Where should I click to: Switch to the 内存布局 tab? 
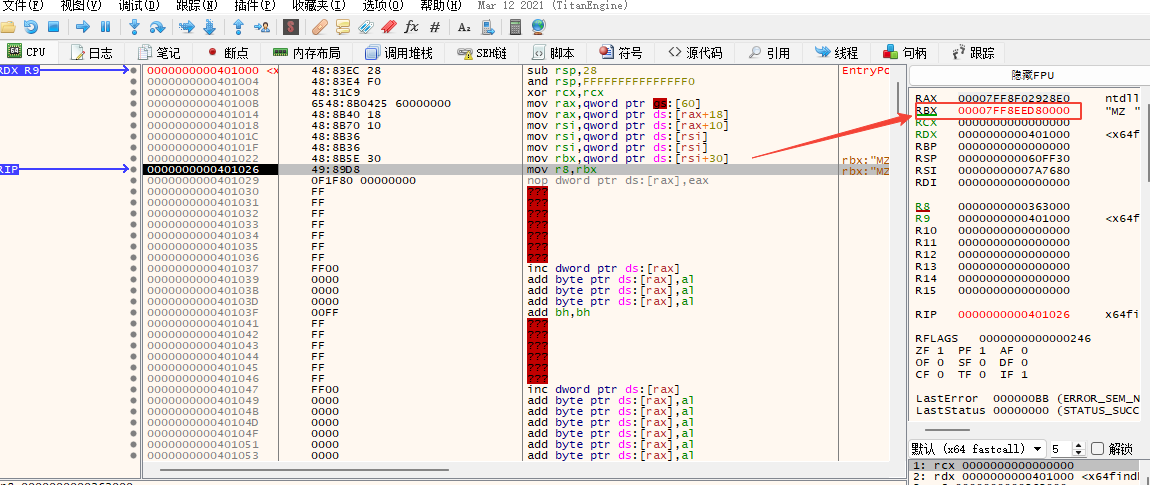[307, 53]
